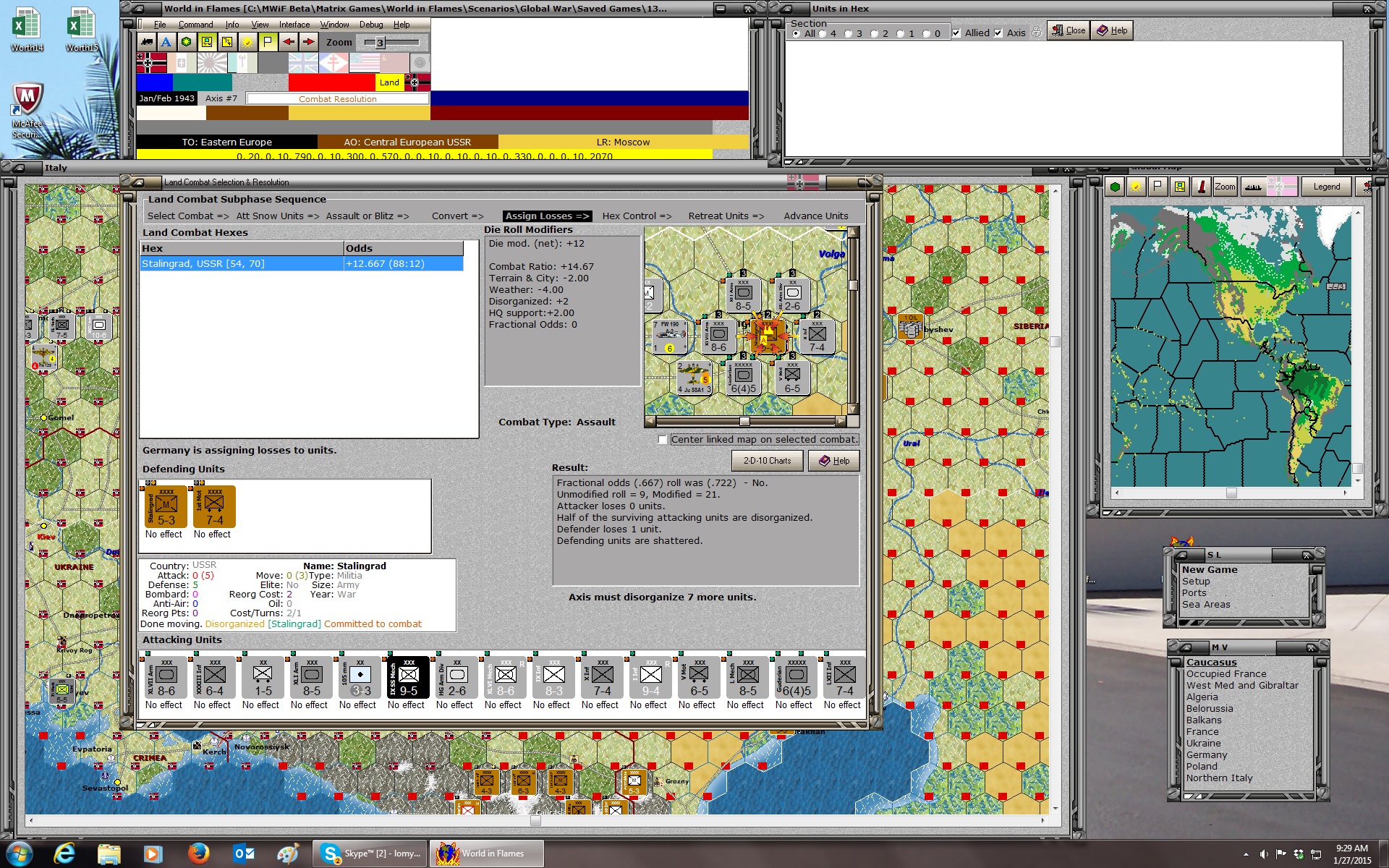Adjust the Zoom slider handle
1389x868 pixels.
[380, 43]
